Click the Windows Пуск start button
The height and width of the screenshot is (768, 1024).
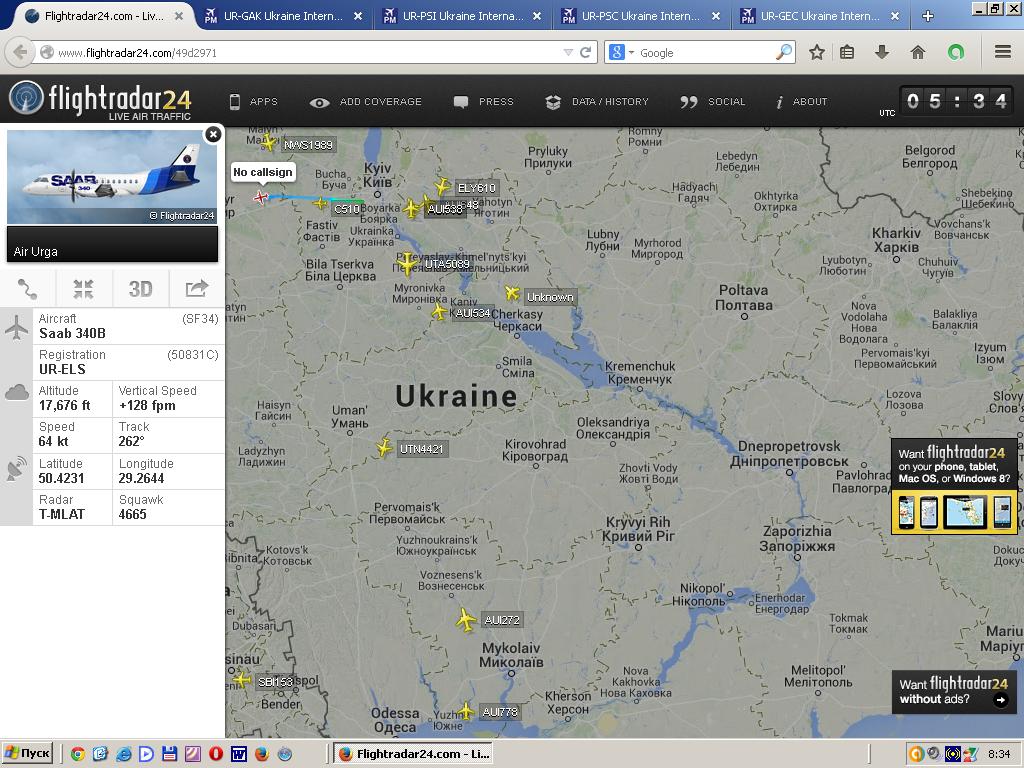click(x=27, y=753)
